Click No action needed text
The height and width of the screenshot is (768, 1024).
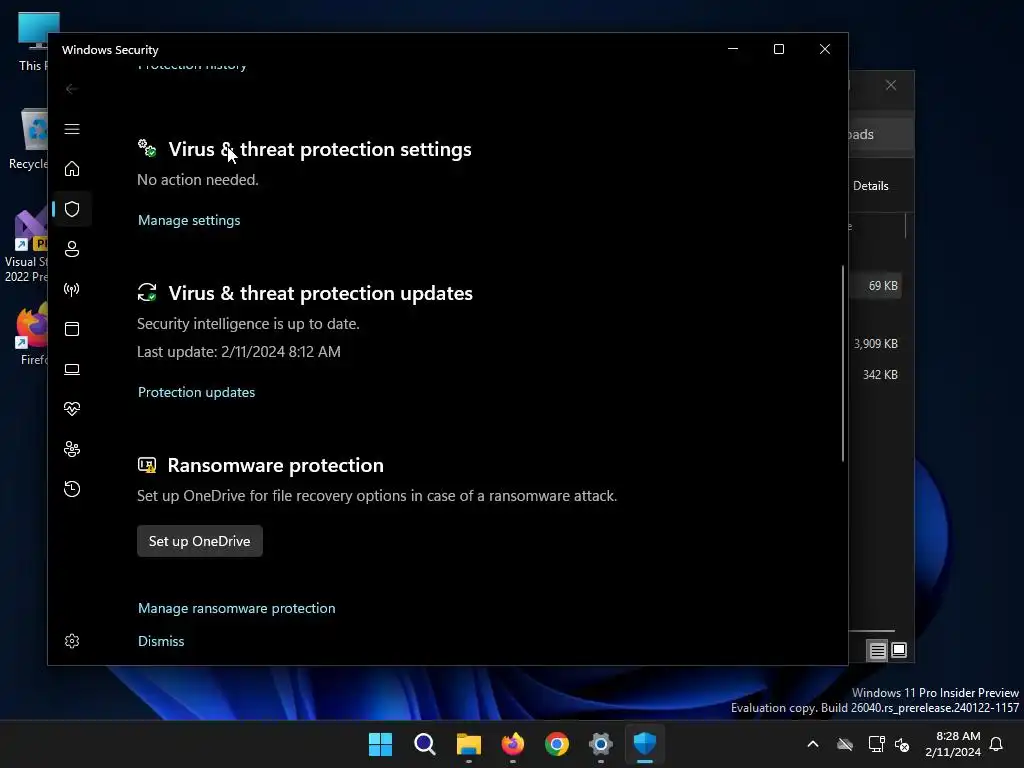[198, 180]
